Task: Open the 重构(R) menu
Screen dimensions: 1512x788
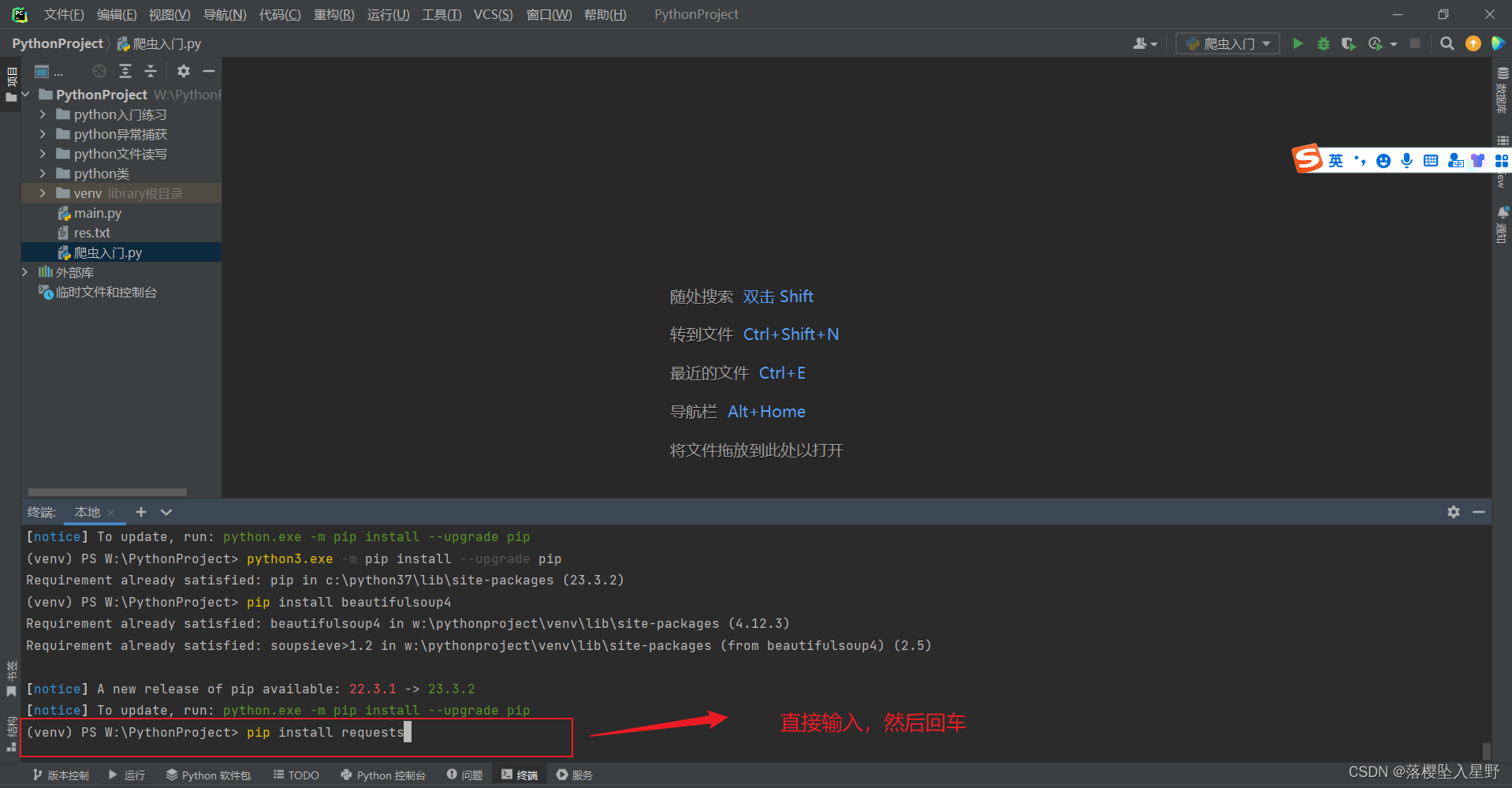Action: [334, 14]
